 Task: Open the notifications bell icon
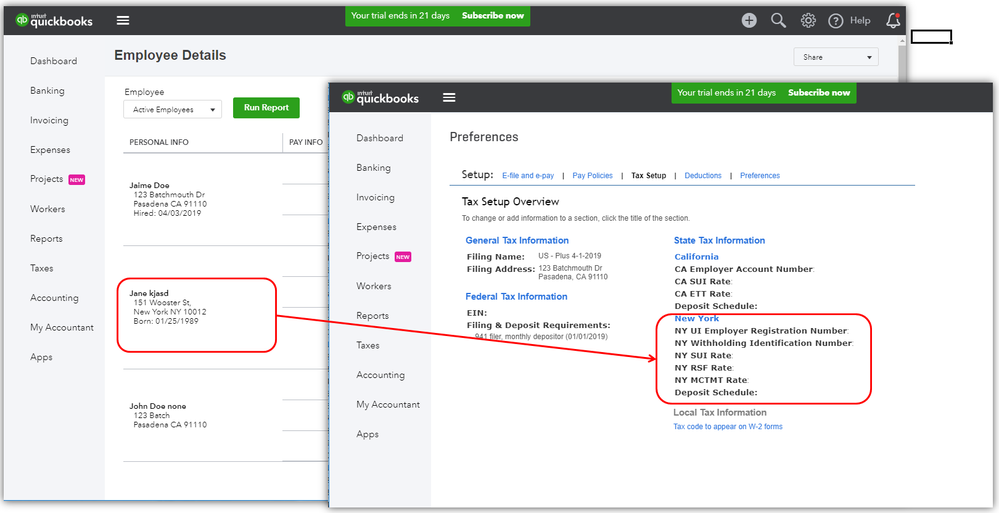893,20
